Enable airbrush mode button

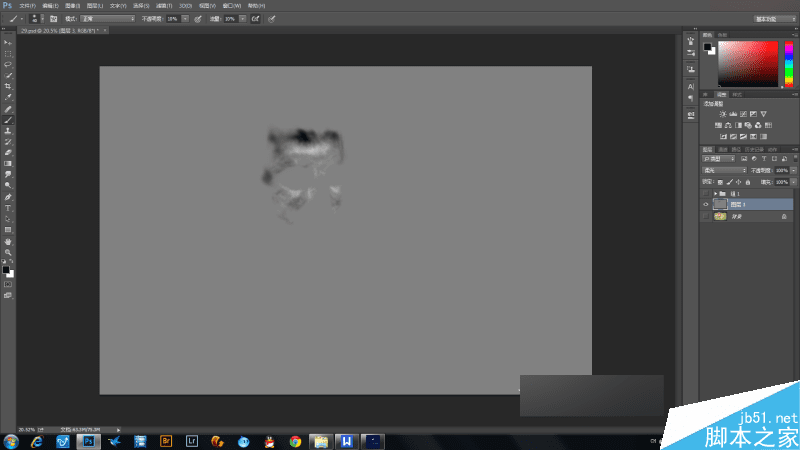point(256,19)
